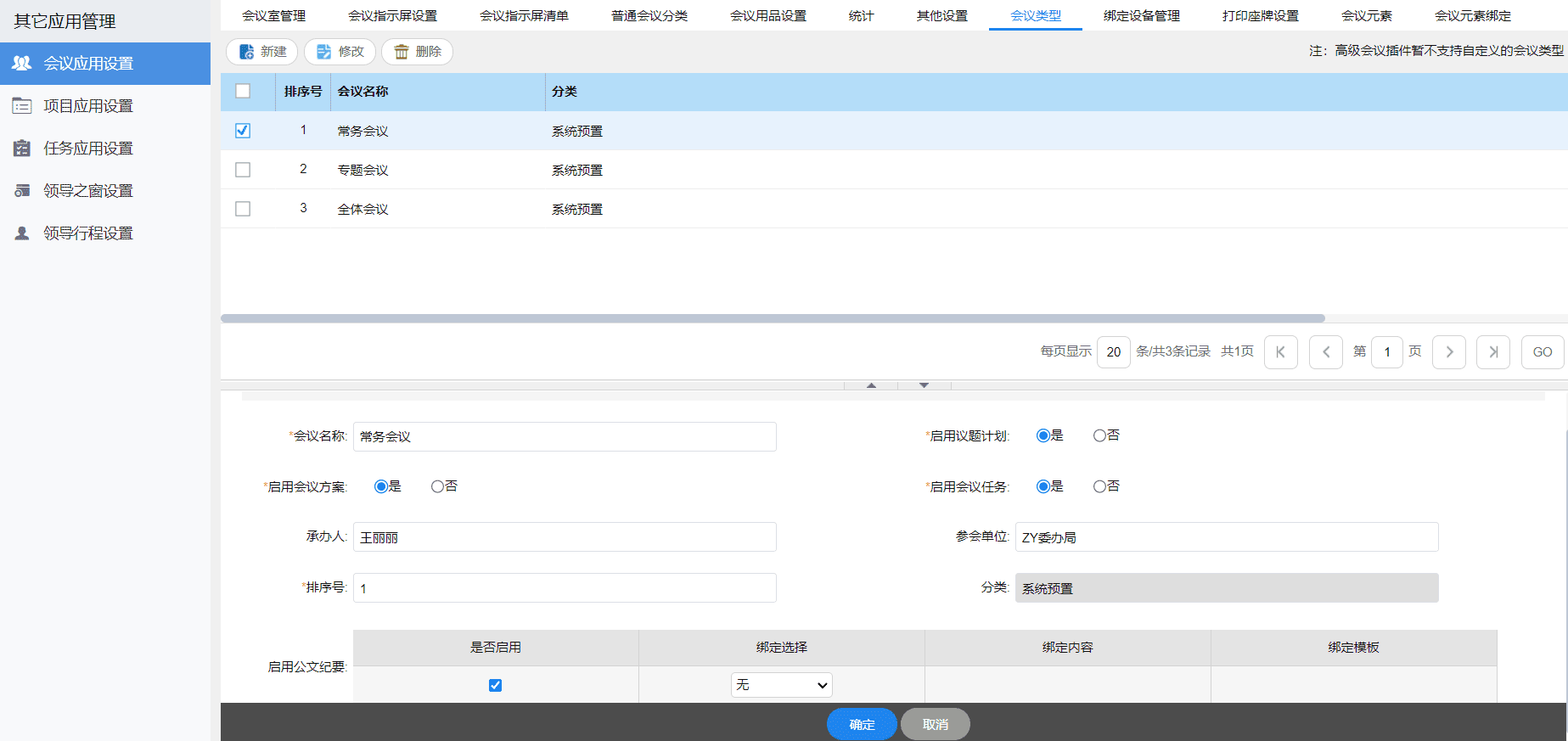Click the 领导行程设置 person icon
This screenshot has height=741, width=1568.
[x=22, y=233]
